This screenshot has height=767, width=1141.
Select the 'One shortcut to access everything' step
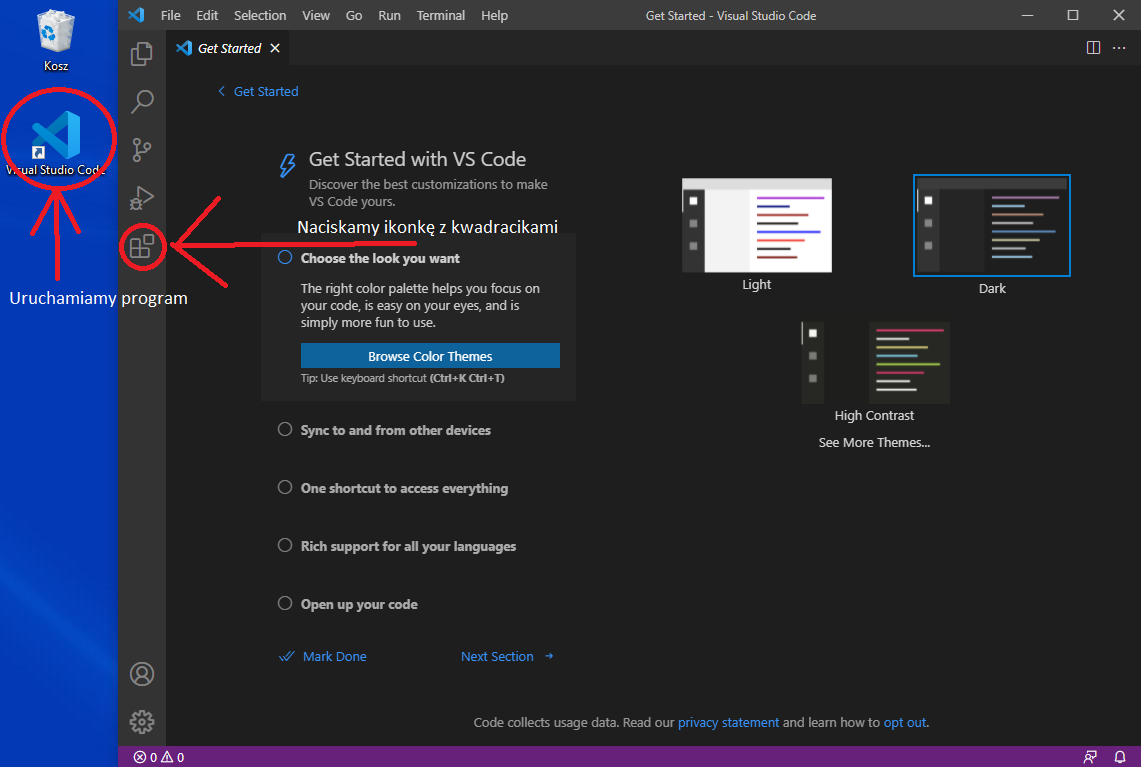(x=404, y=488)
